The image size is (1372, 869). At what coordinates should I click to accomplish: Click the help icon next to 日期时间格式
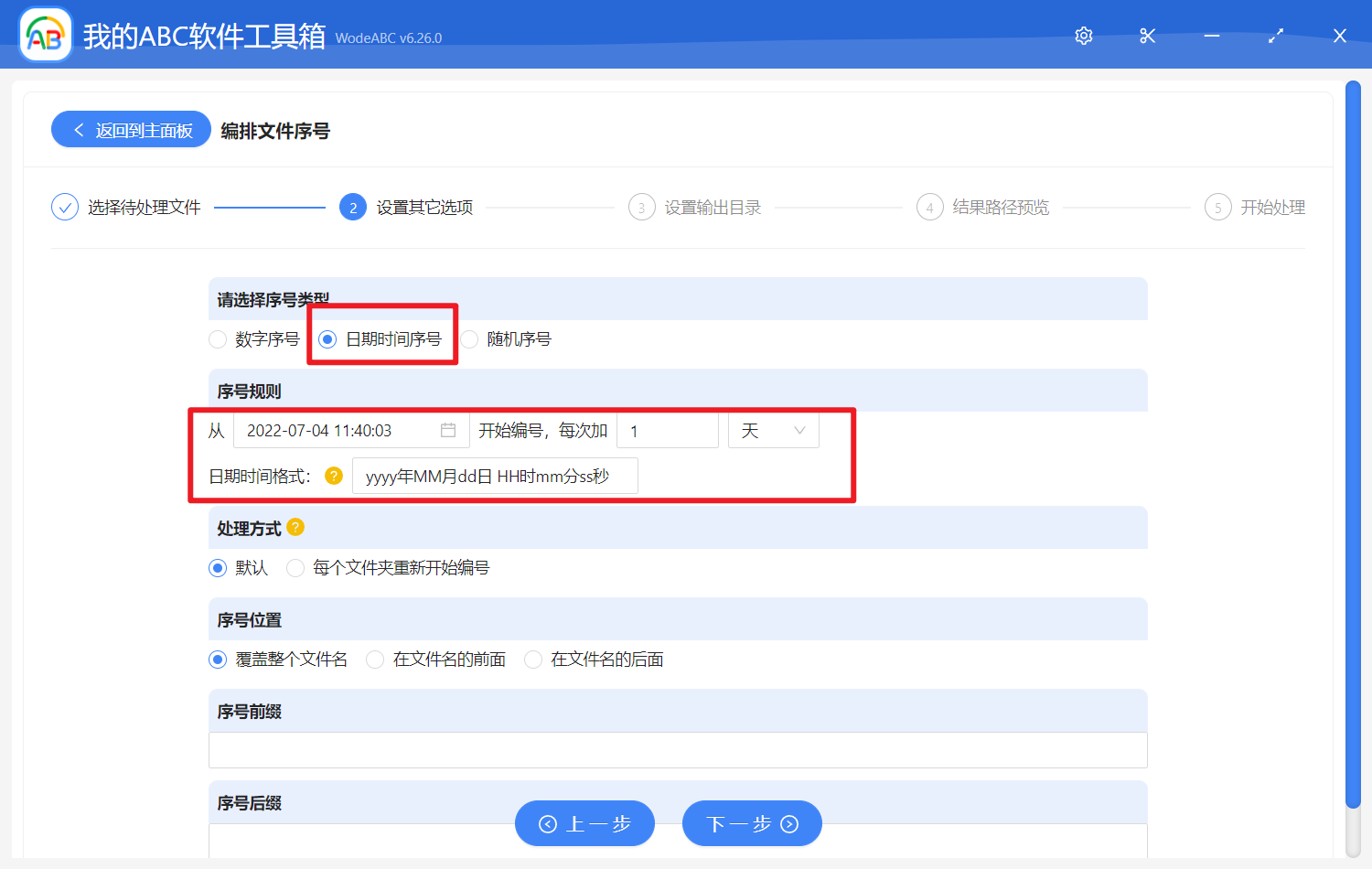point(334,476)
